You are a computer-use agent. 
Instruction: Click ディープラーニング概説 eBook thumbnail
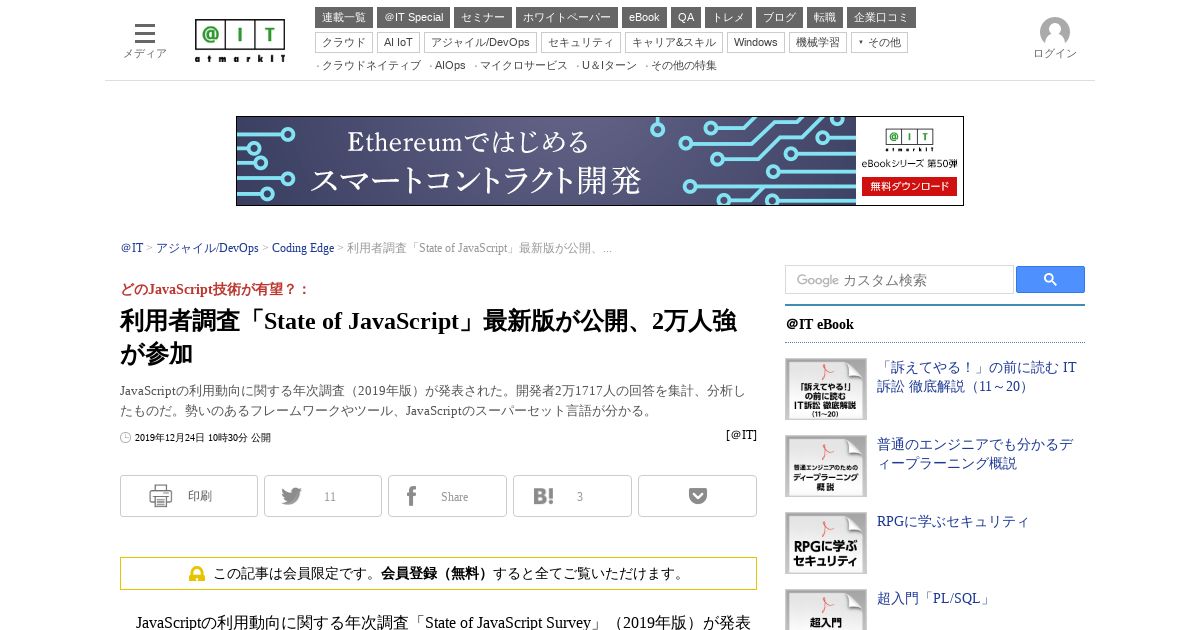[826, 466]
